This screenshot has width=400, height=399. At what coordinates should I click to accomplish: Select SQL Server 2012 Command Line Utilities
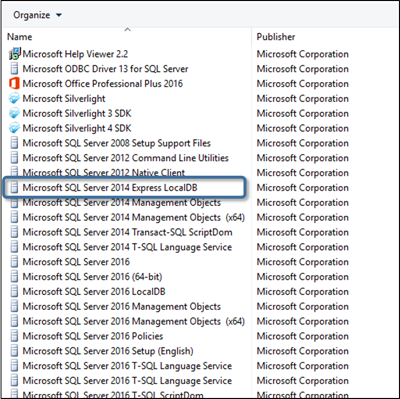tap(126, 158)
